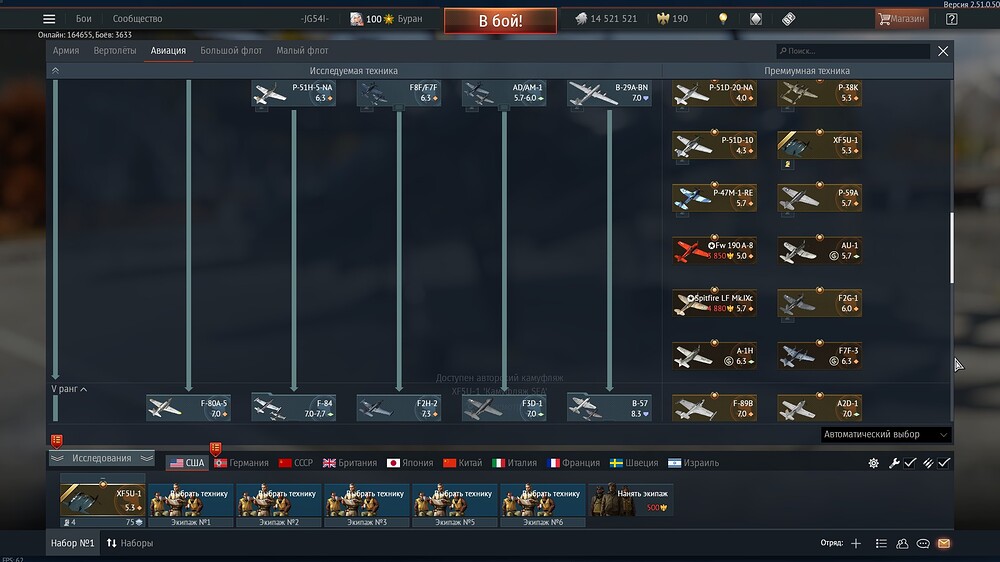The width and height of the screenshot is (1000, 562).
Task: Open the Автоматический выбор dropdown
Action: click(x=884, y=434)
